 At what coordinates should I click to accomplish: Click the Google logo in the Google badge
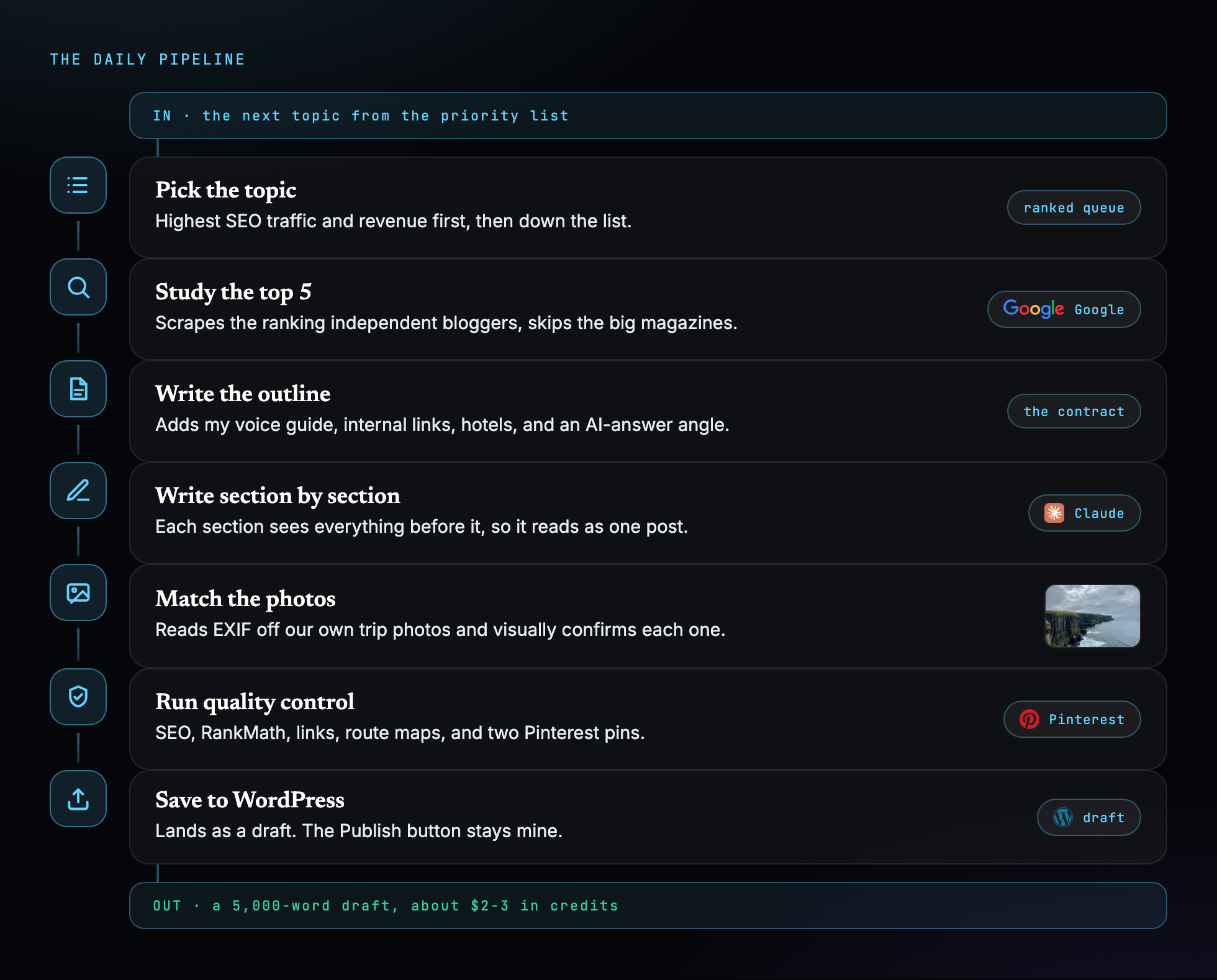pos(1034,309)
